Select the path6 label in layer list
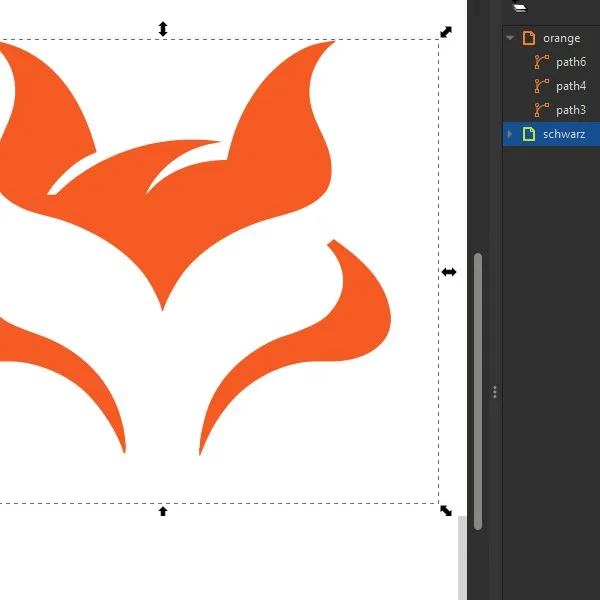Screen dimensions: 600x600 click(x=571, y=62)
